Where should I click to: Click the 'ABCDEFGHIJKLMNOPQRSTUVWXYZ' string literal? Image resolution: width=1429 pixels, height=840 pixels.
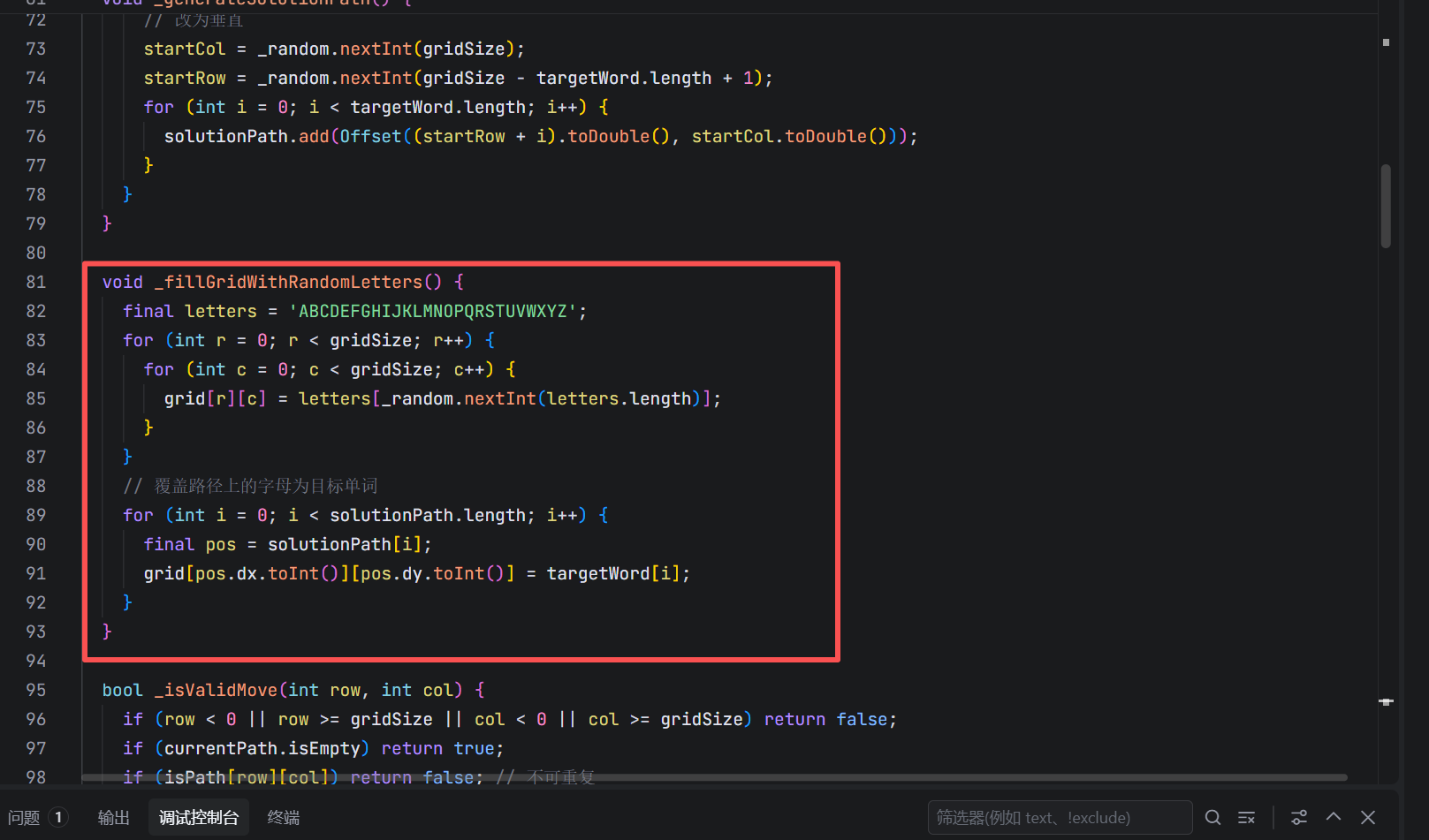pos(434,311)
